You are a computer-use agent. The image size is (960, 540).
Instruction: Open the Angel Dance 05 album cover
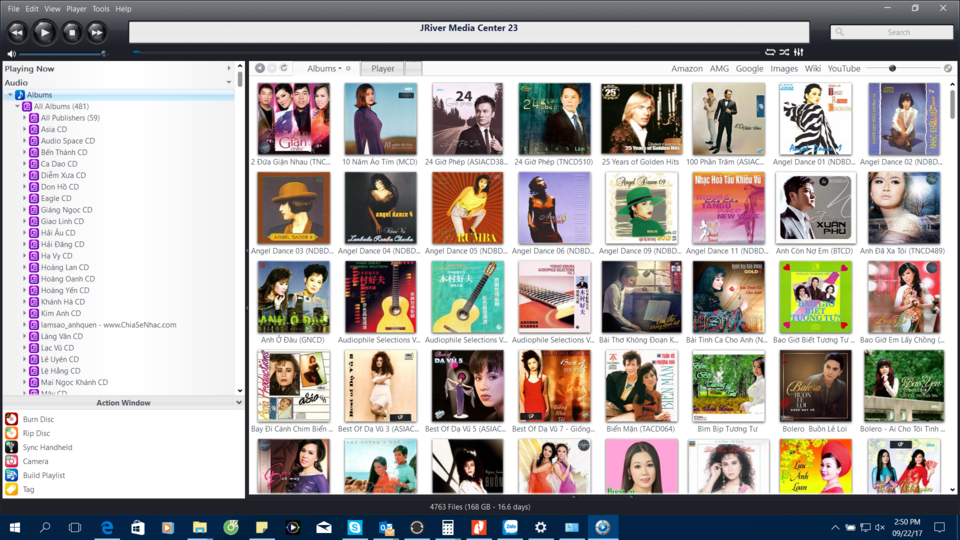coord(467,208)
